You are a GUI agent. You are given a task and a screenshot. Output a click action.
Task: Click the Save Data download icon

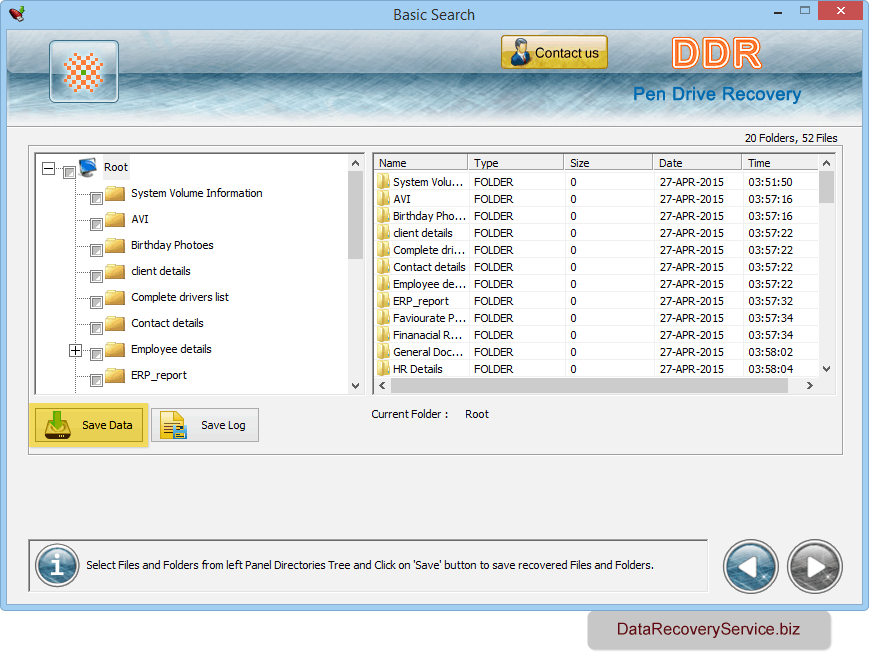[x=58, y=425]
